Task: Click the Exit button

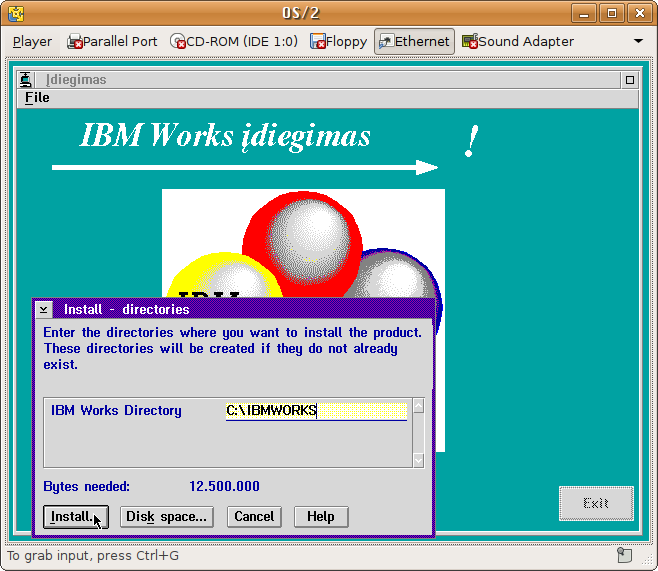Action: (596, 503)
